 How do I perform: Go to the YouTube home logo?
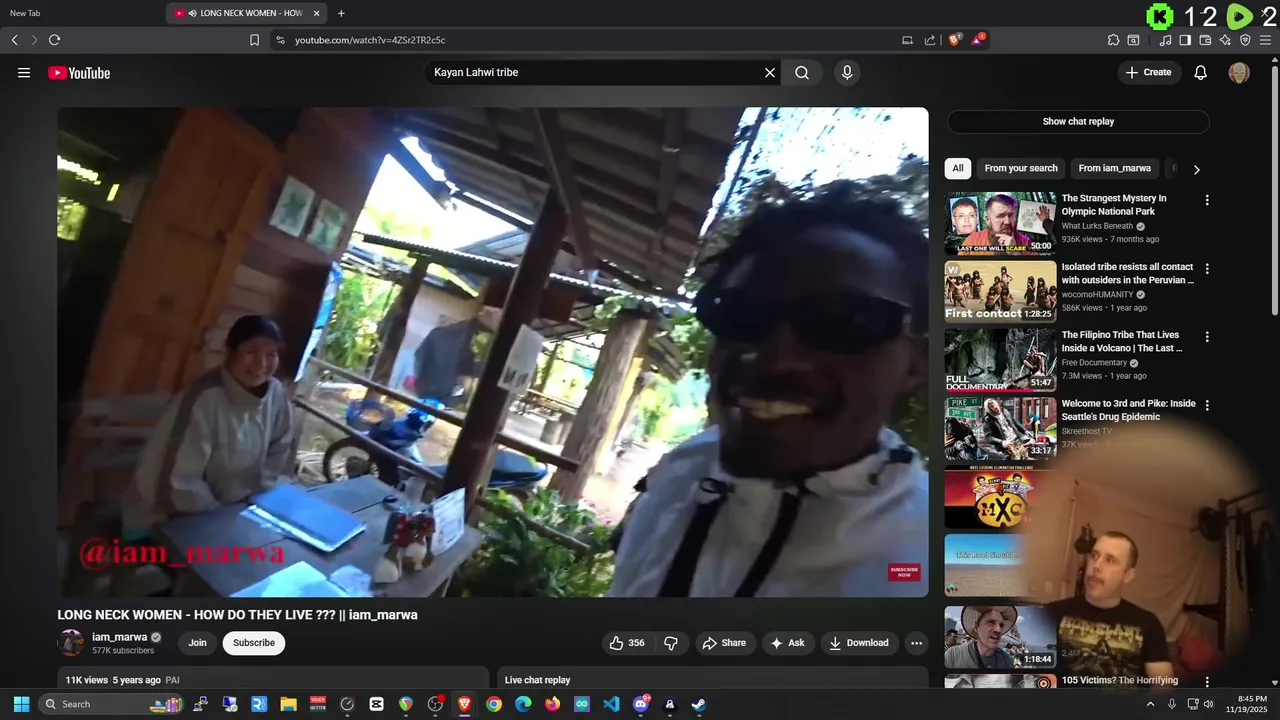79,72
